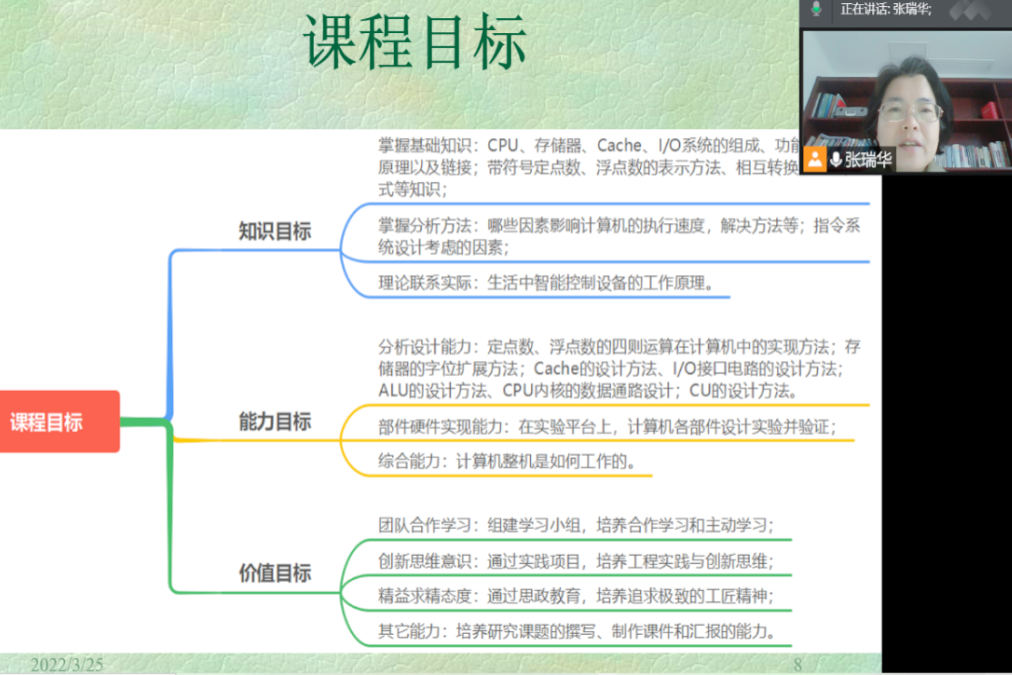Click the '部件硬件实现能力' line
1012x675 pixels.
pyautogui.click(x=607, y=427)
